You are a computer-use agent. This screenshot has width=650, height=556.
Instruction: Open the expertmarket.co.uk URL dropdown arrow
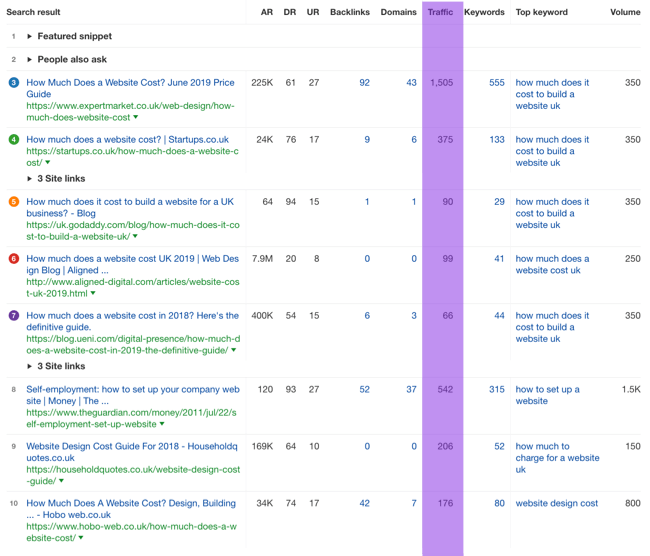click(135, 118)
